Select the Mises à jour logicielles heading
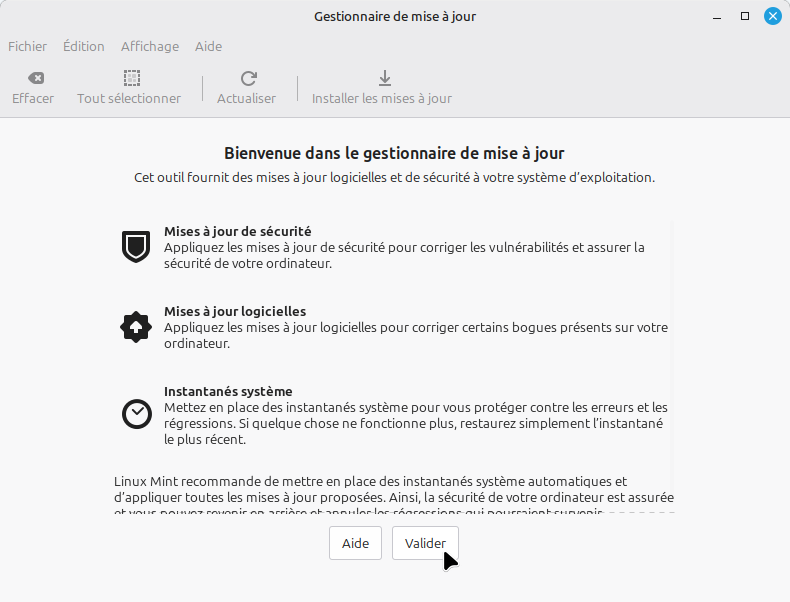790x602 pixels. [x=235, y=311]
